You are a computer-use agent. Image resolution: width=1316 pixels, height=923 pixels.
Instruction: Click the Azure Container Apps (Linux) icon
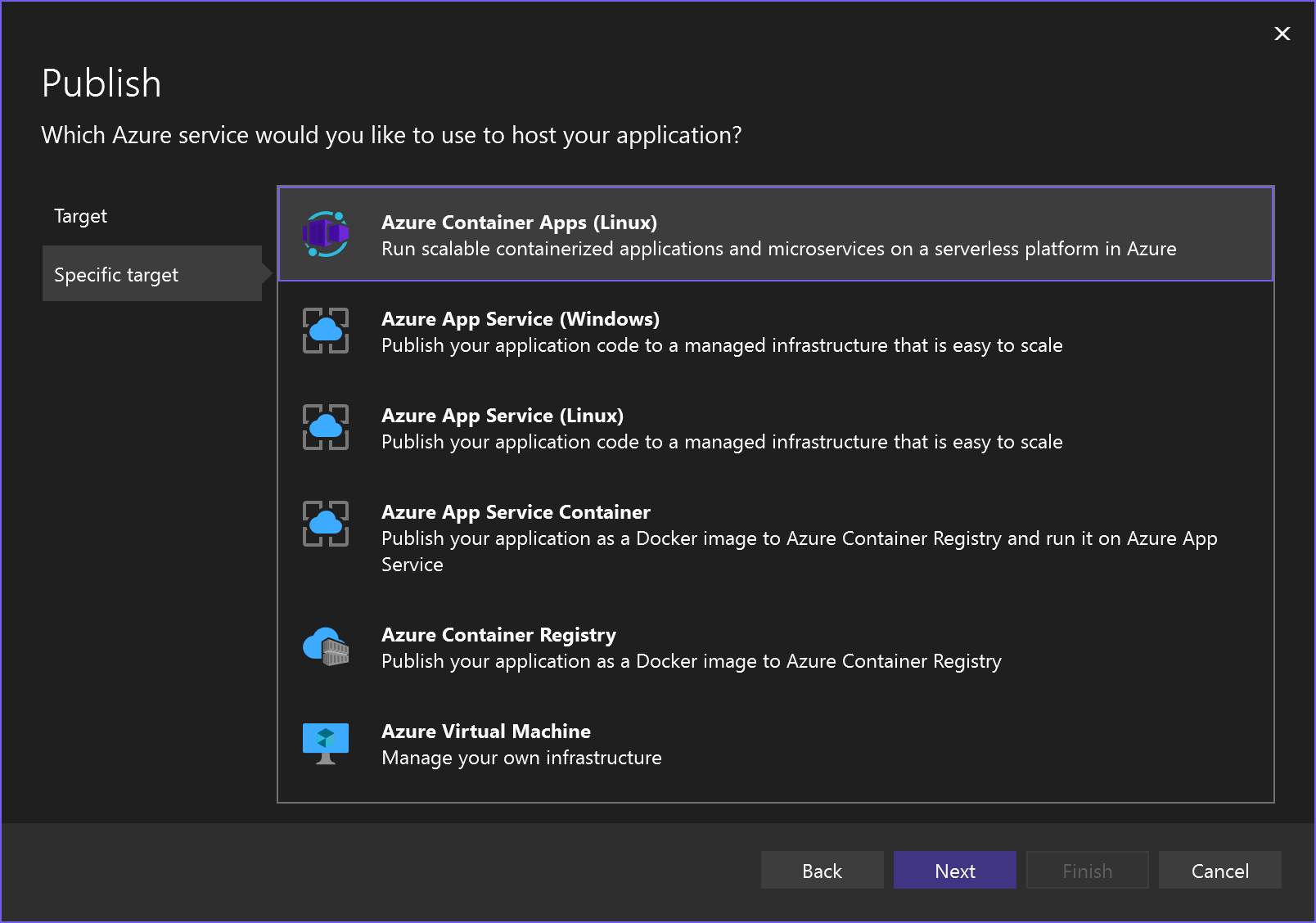[x=326, y=234]
